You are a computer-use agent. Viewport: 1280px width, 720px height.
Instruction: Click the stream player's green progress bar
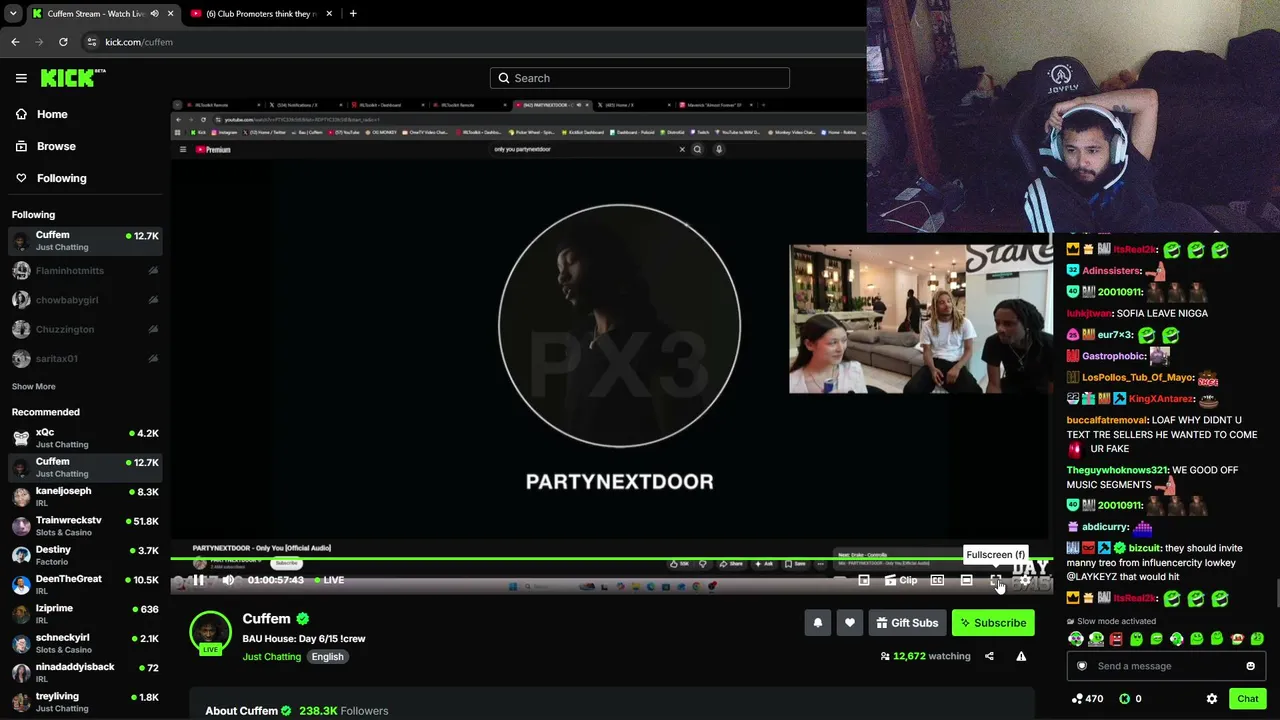611,559
